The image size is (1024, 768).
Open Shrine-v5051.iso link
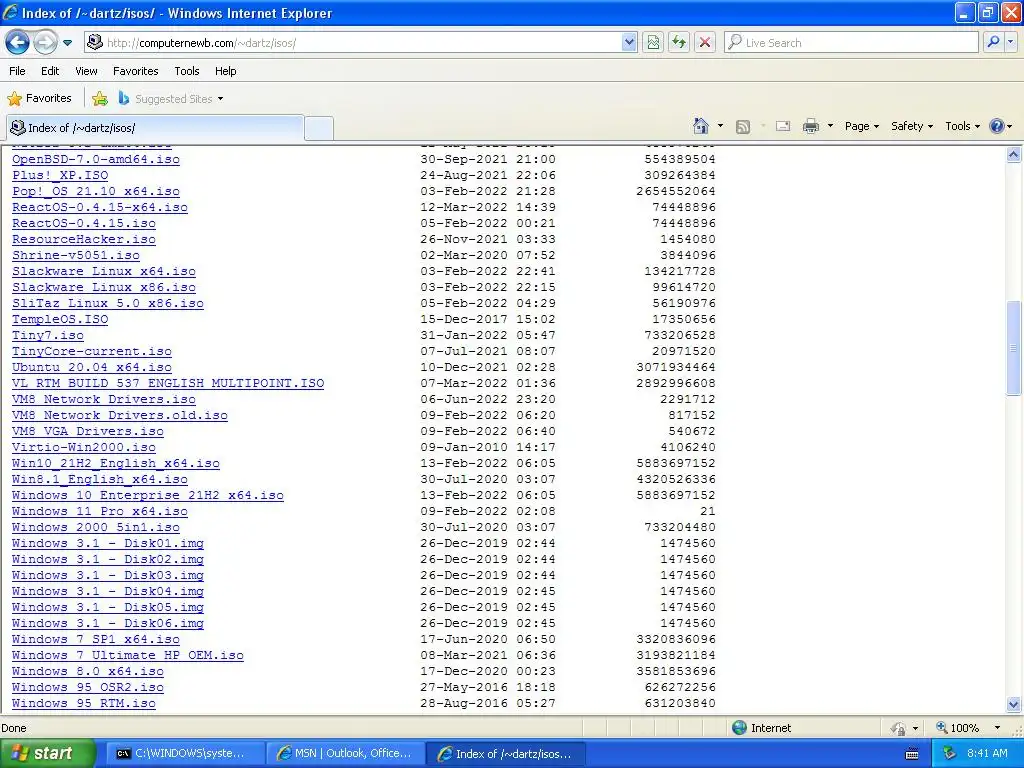tap(76, 255)
